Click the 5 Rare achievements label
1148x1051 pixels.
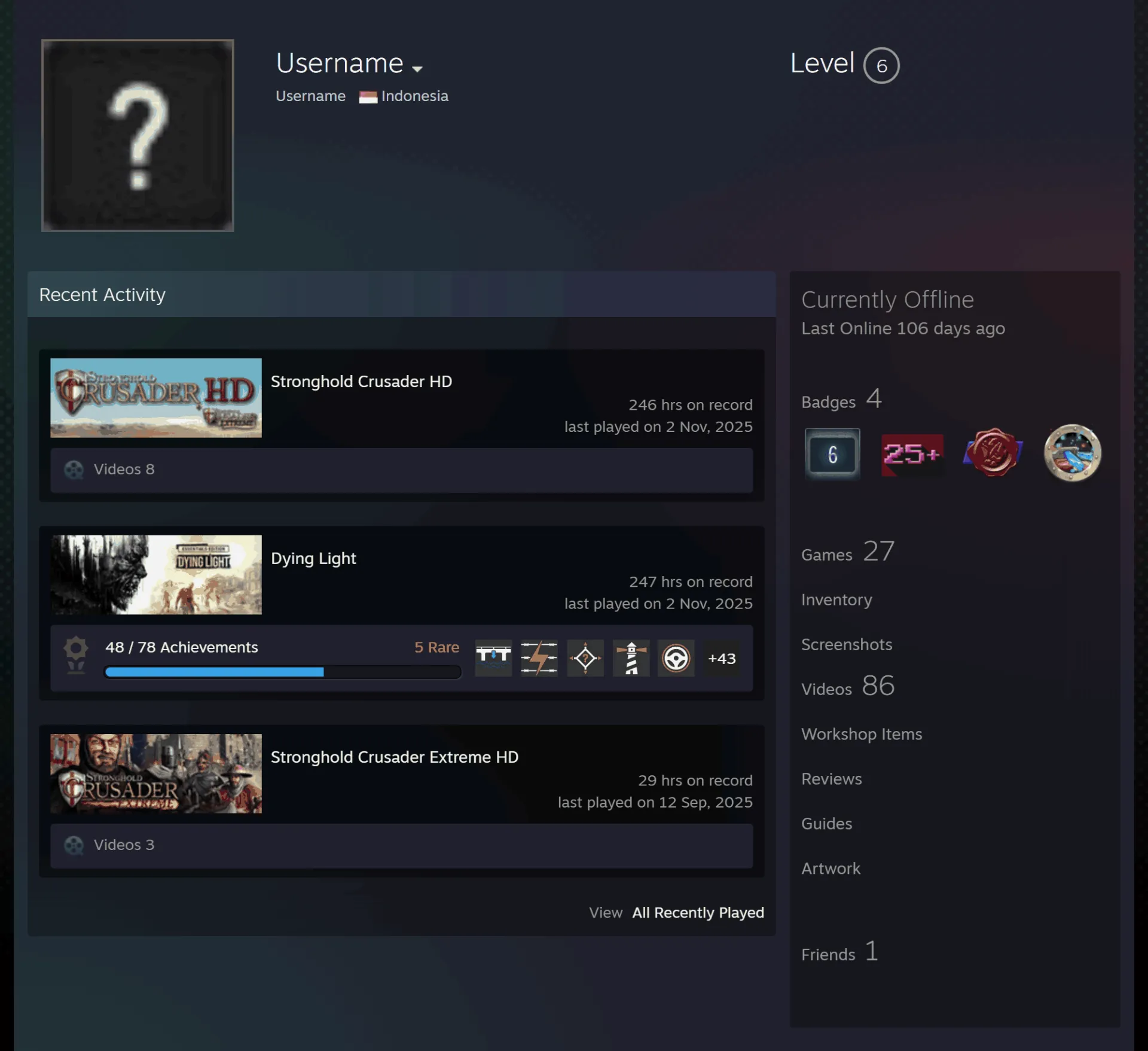tap(436, 647)
